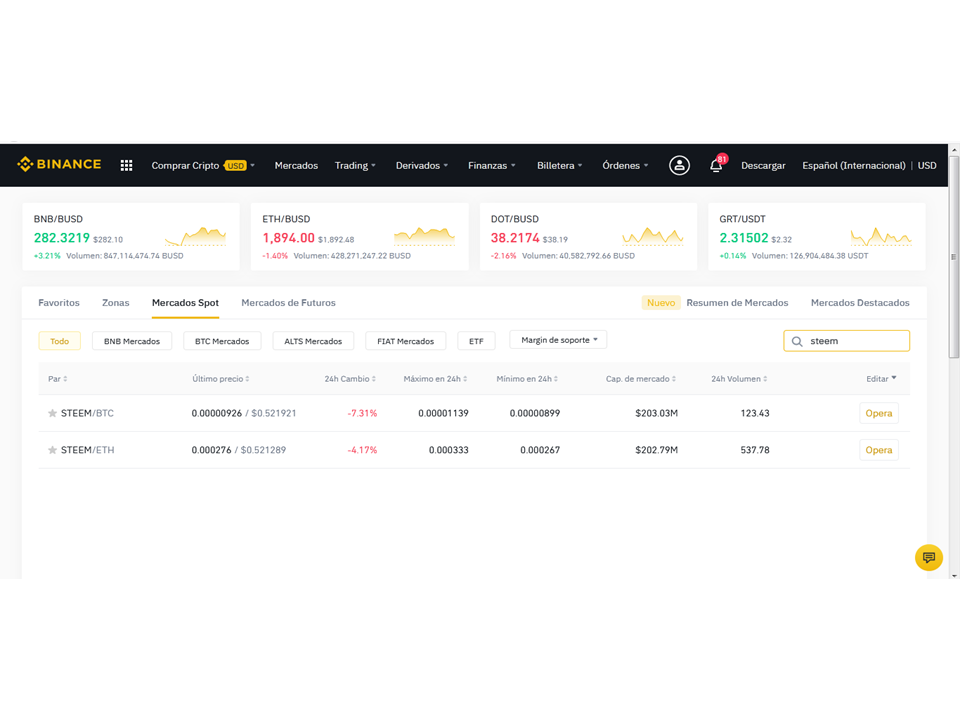Sort by Par column
Screen dimensions: 960x720
tap(58, 379)
